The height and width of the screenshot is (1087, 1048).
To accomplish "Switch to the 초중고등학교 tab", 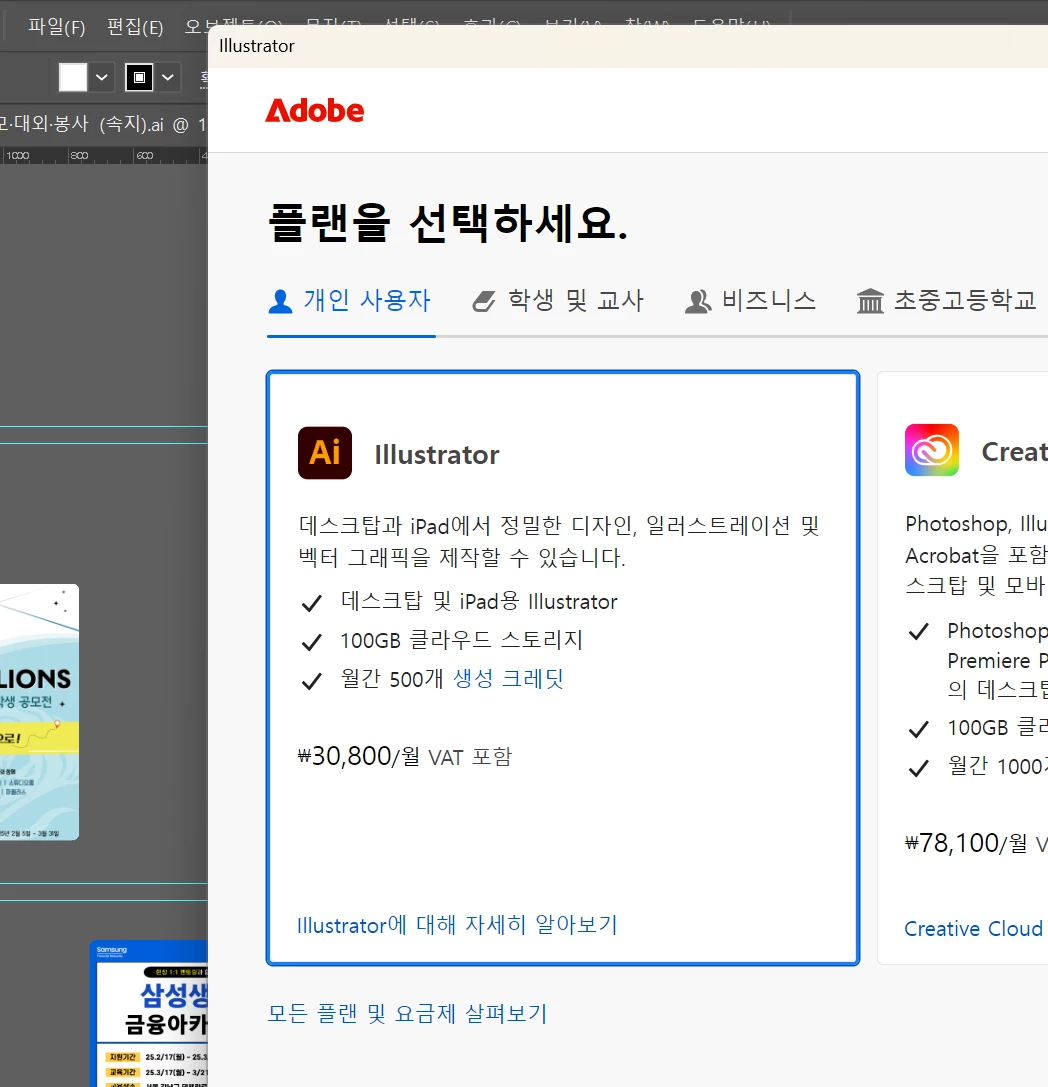I will pyautogui.click(x=946, y=301).
